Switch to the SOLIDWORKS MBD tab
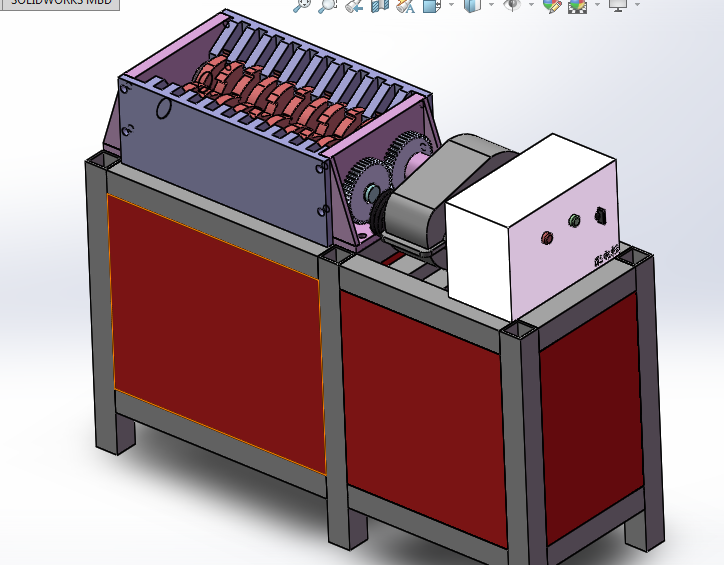This screenshot has width=724, height=565. pos(60,3)
